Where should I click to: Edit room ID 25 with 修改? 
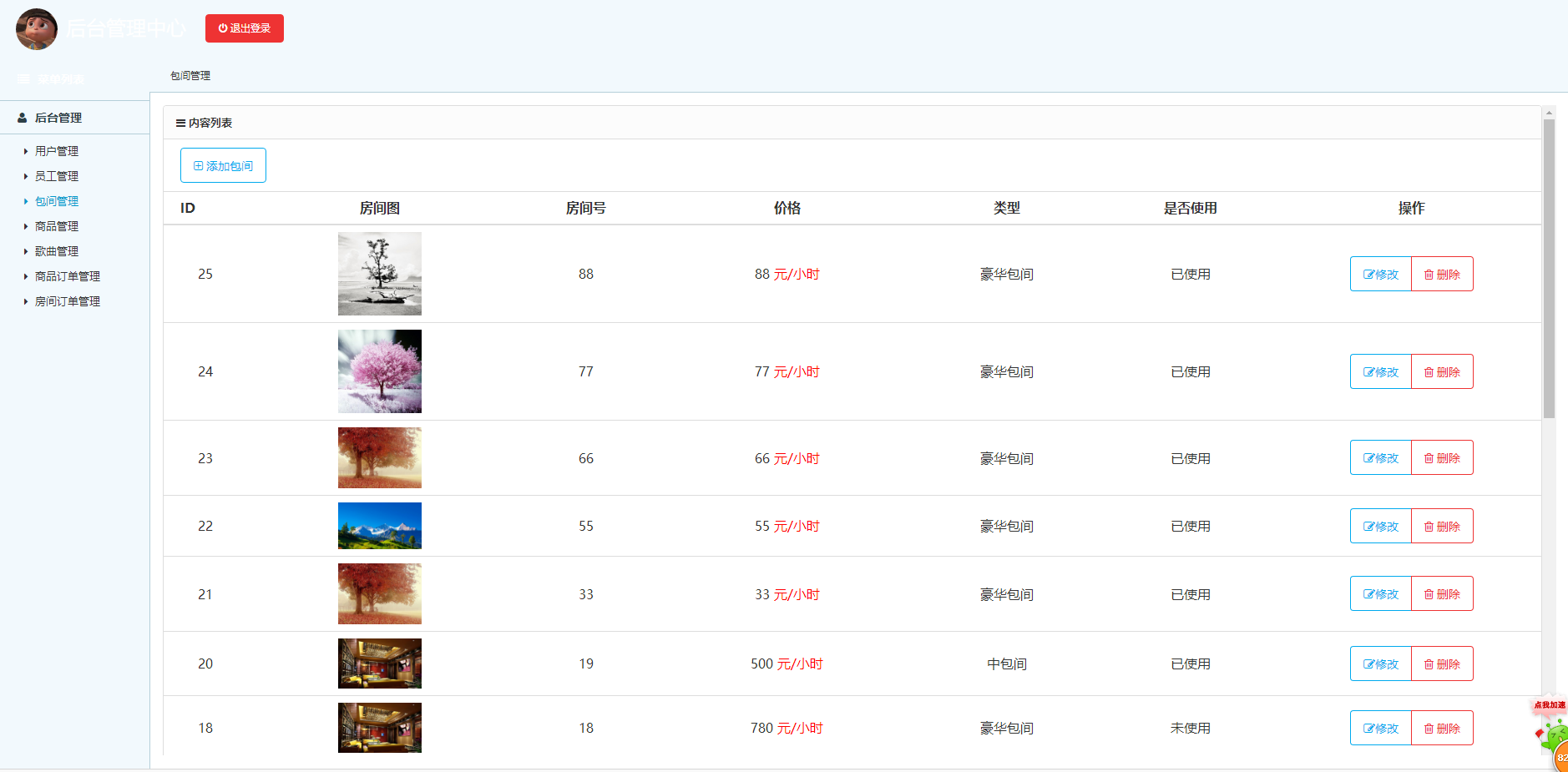click(x=1381, y=274)
